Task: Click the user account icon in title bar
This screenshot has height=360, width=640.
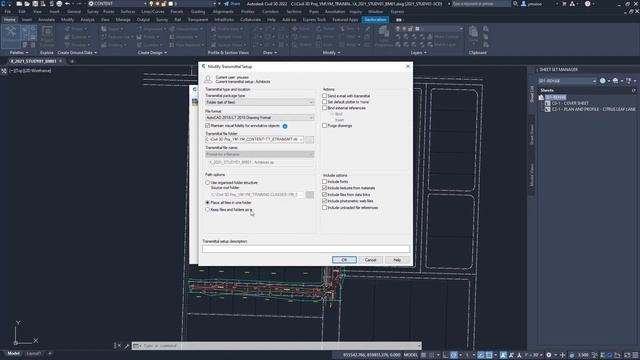Action: coord(524,4)
